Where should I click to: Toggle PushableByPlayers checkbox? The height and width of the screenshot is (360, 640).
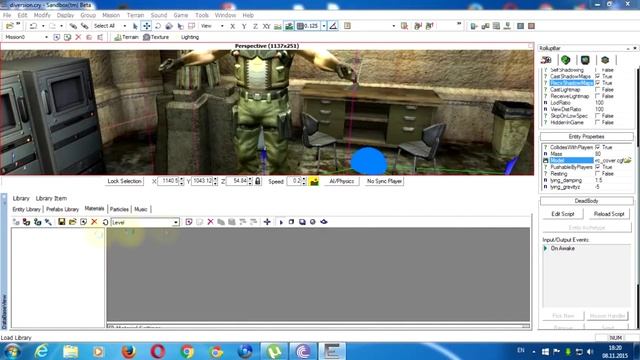[x=598, y=167]
